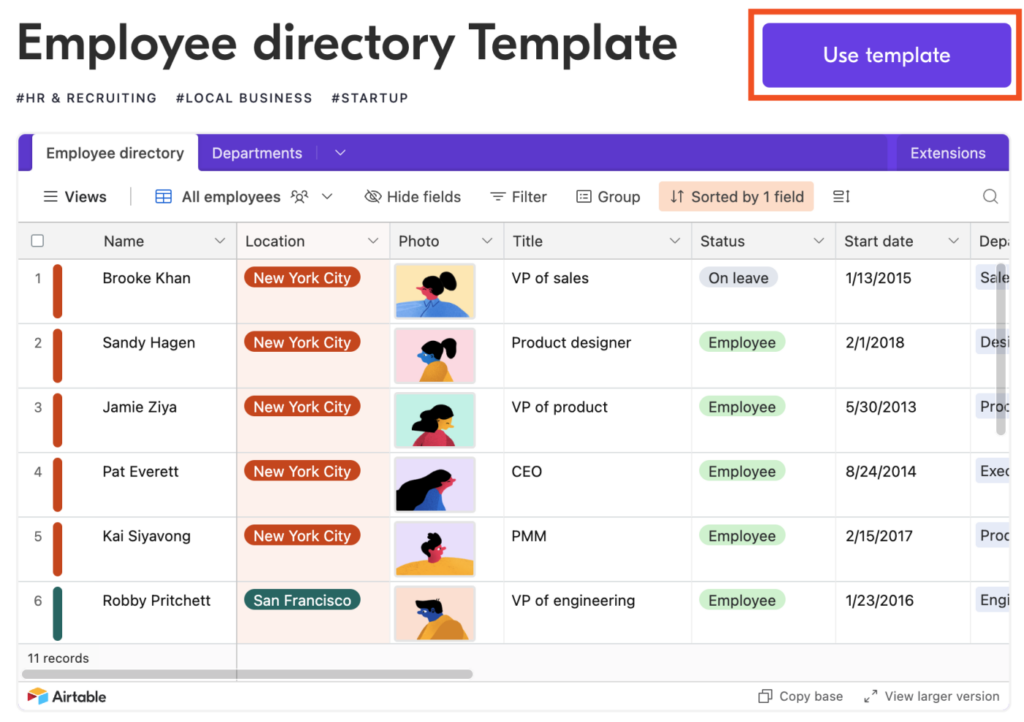Click New York City tag in Brooke Khan row

pos(302,277)
